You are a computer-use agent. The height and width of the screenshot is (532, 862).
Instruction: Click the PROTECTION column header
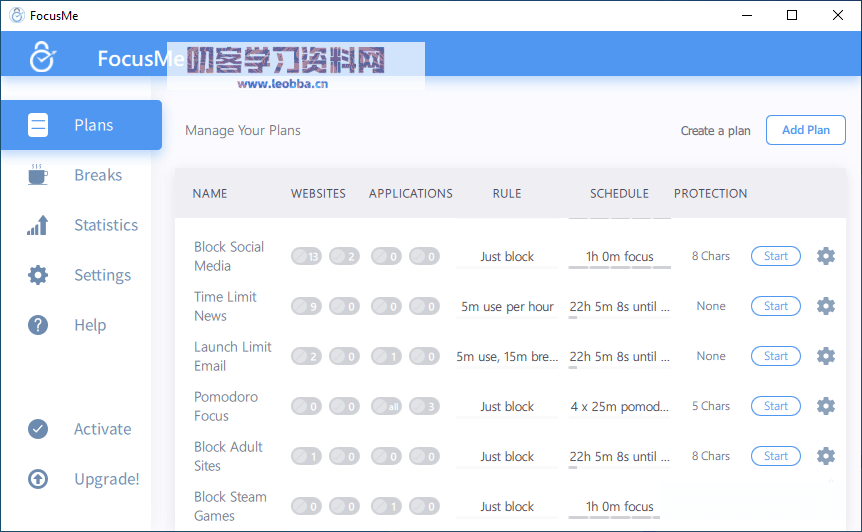[x=710, y=193]
